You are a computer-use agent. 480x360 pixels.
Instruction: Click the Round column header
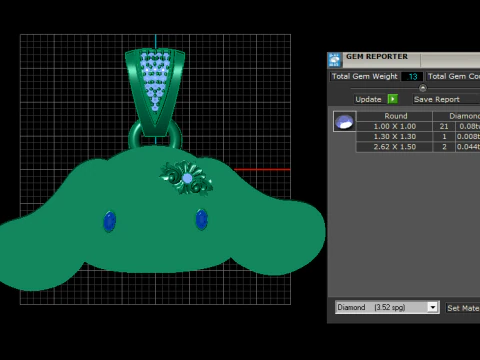coord(395,116)
